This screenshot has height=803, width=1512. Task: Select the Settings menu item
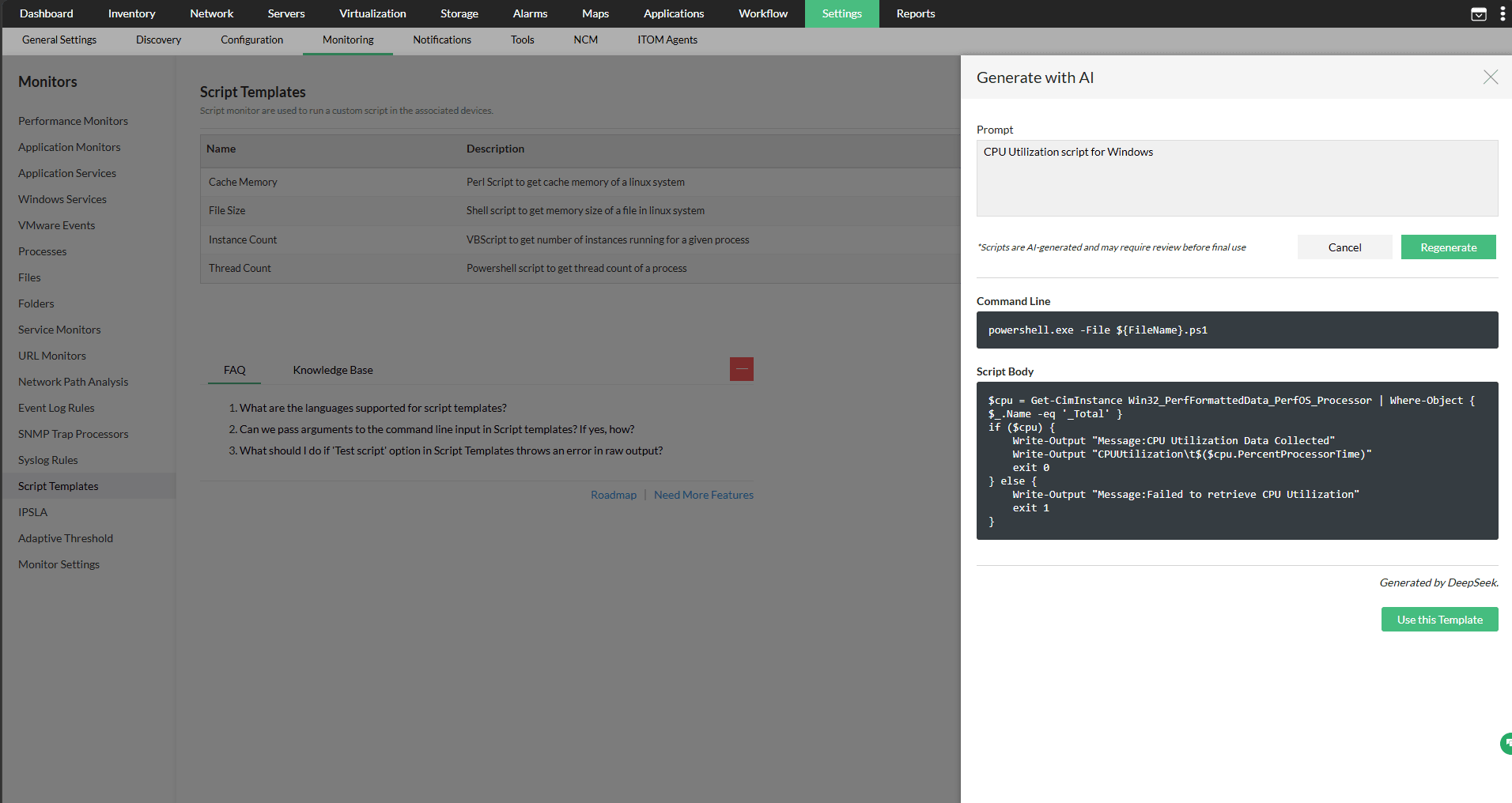[841, 13]
